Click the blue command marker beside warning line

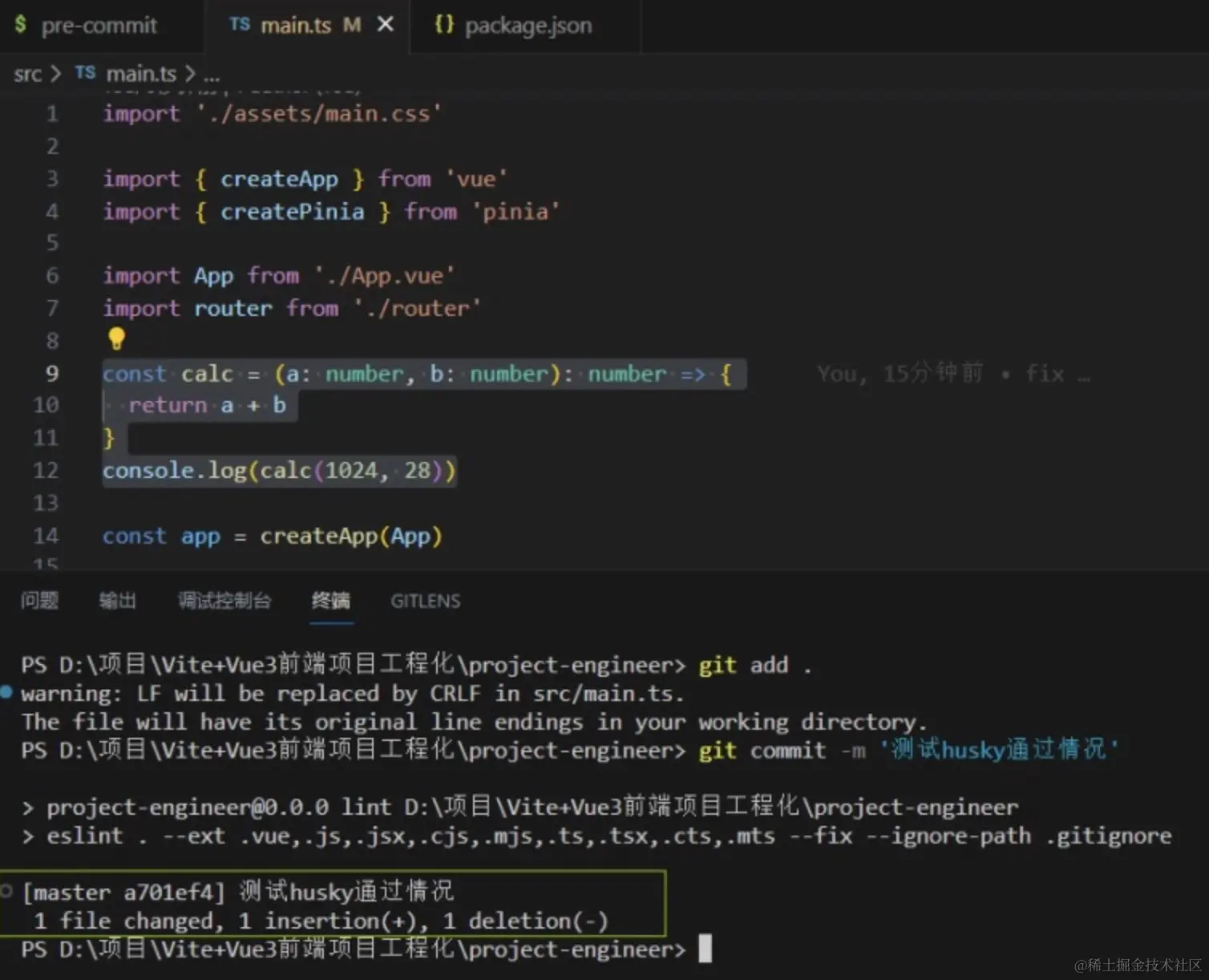point(6,691)
